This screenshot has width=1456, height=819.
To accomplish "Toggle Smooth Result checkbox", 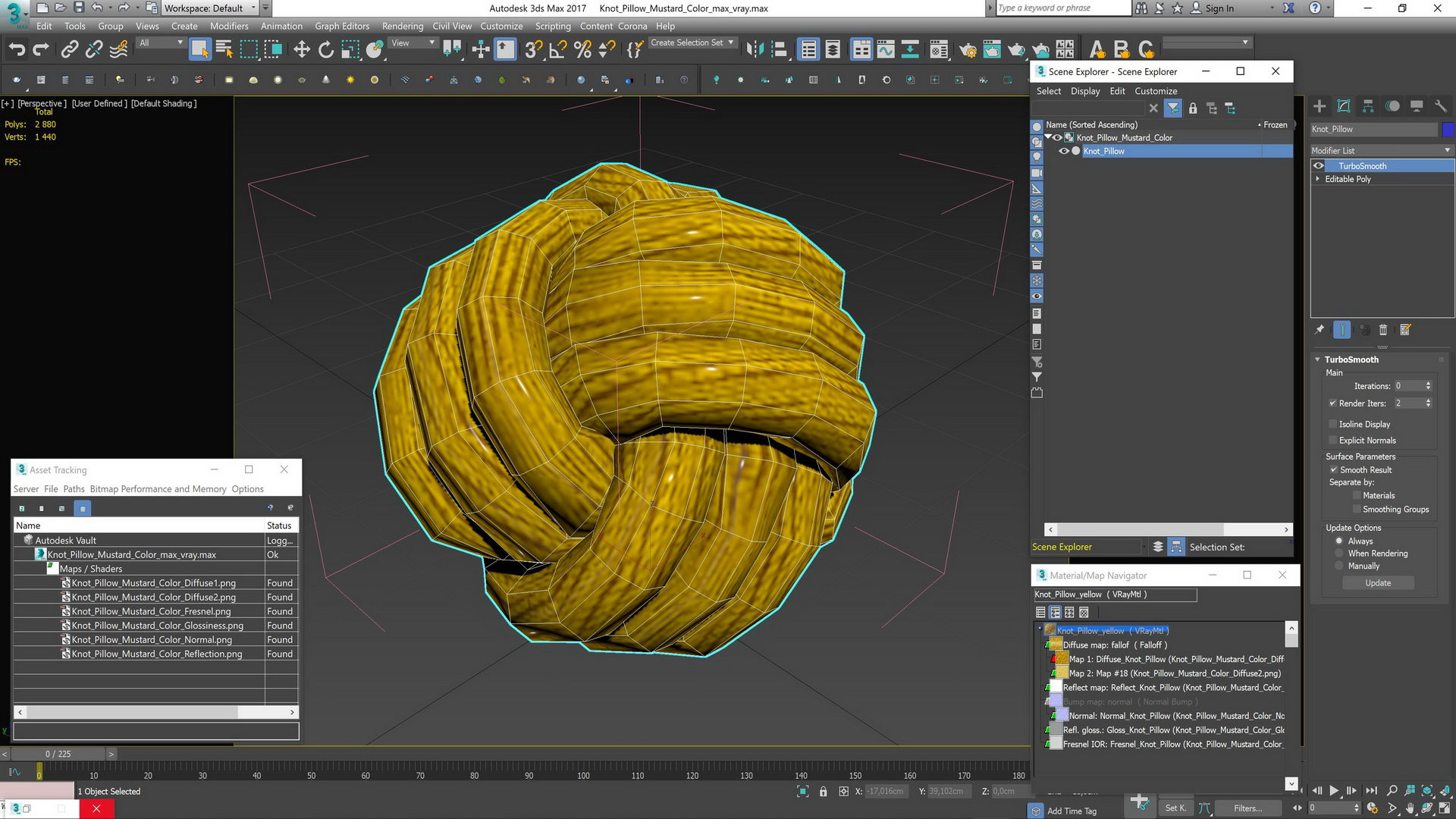I will (1334, 469).
